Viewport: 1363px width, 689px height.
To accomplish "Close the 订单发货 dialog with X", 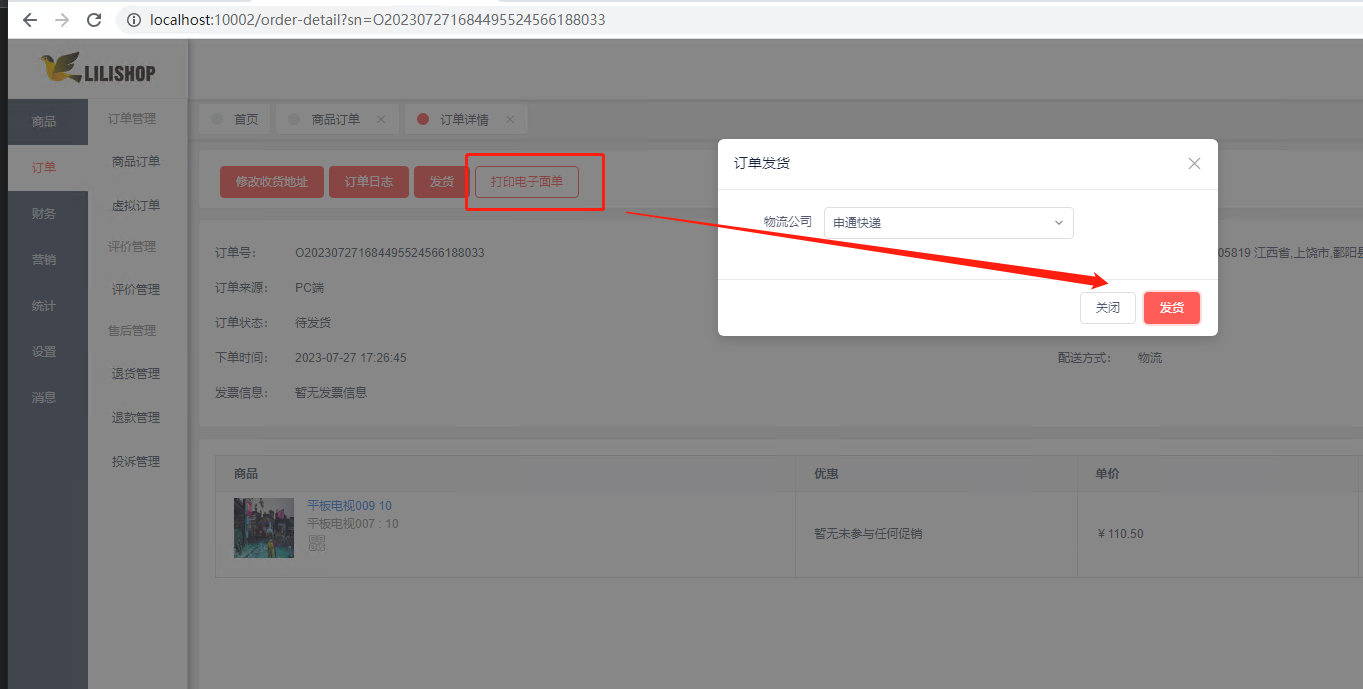I will pyautogui.click(x=1194, y=163).
